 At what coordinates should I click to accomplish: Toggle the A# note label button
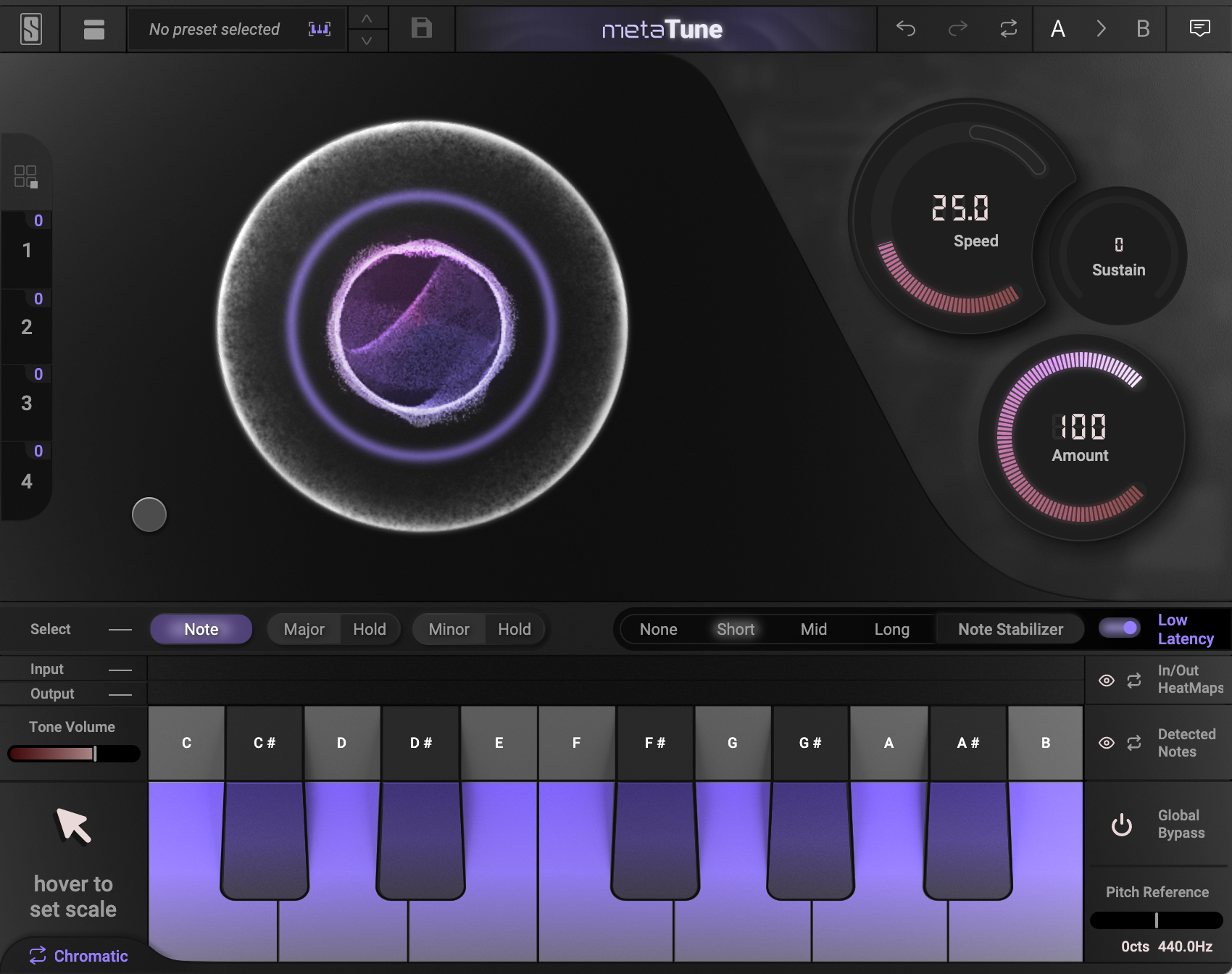(967, 743)
